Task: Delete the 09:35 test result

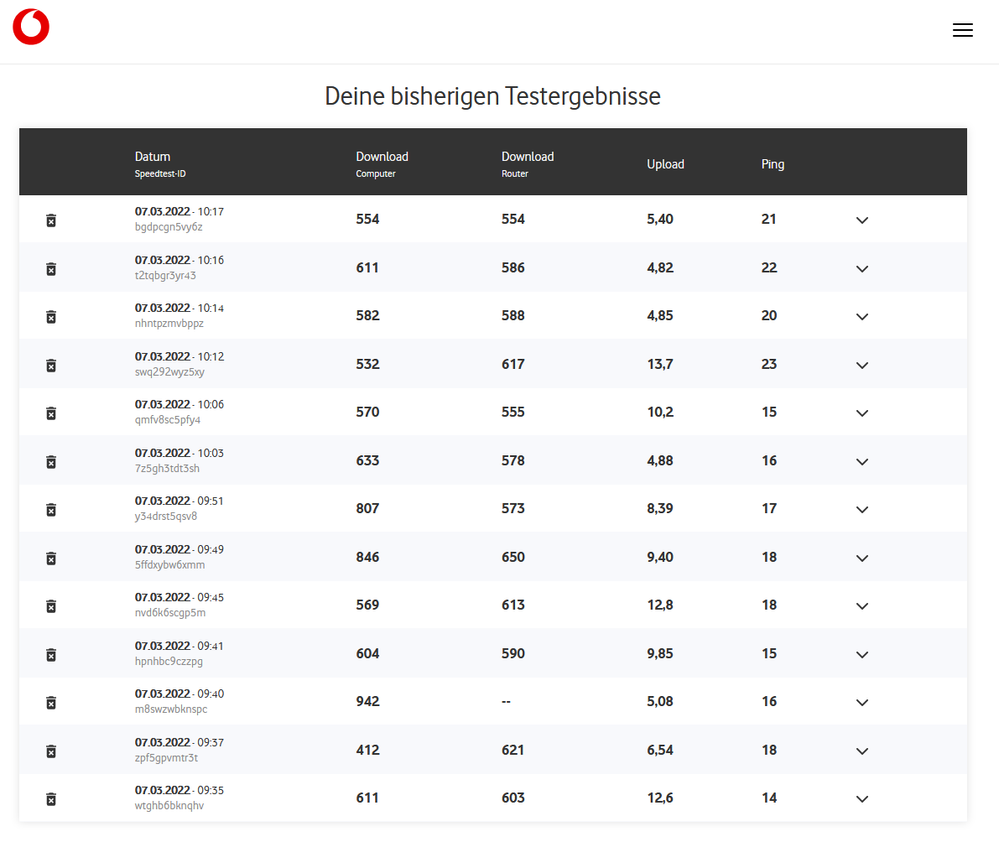Action: [52, 799]
